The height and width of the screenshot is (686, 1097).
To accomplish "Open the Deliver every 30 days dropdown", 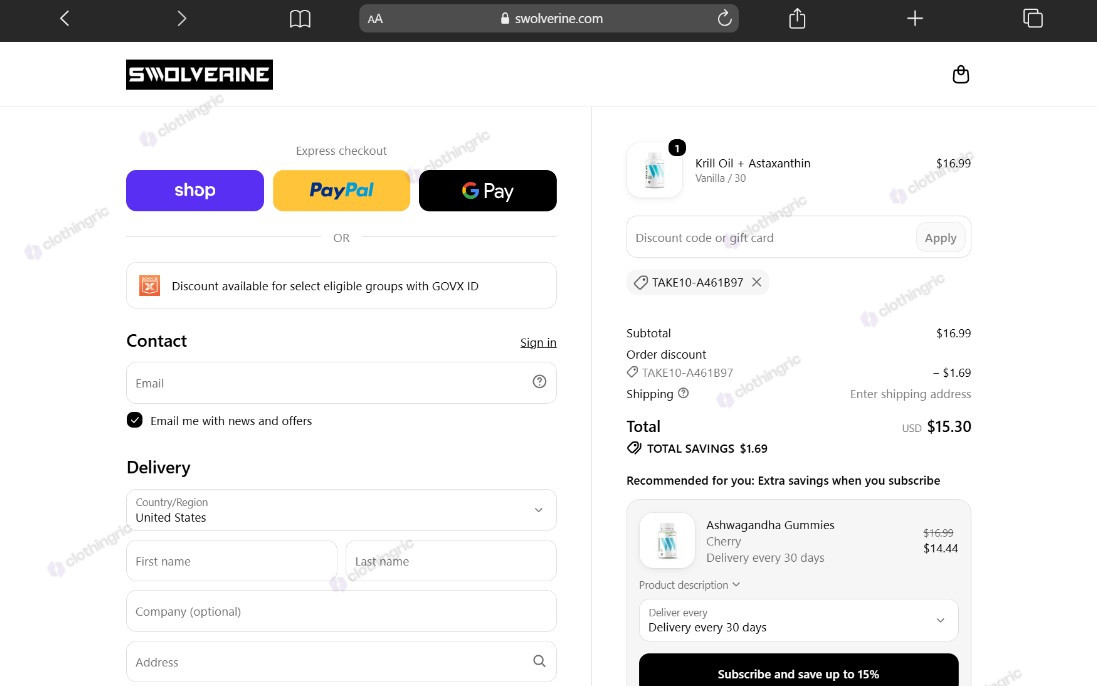I will (798, 620).
